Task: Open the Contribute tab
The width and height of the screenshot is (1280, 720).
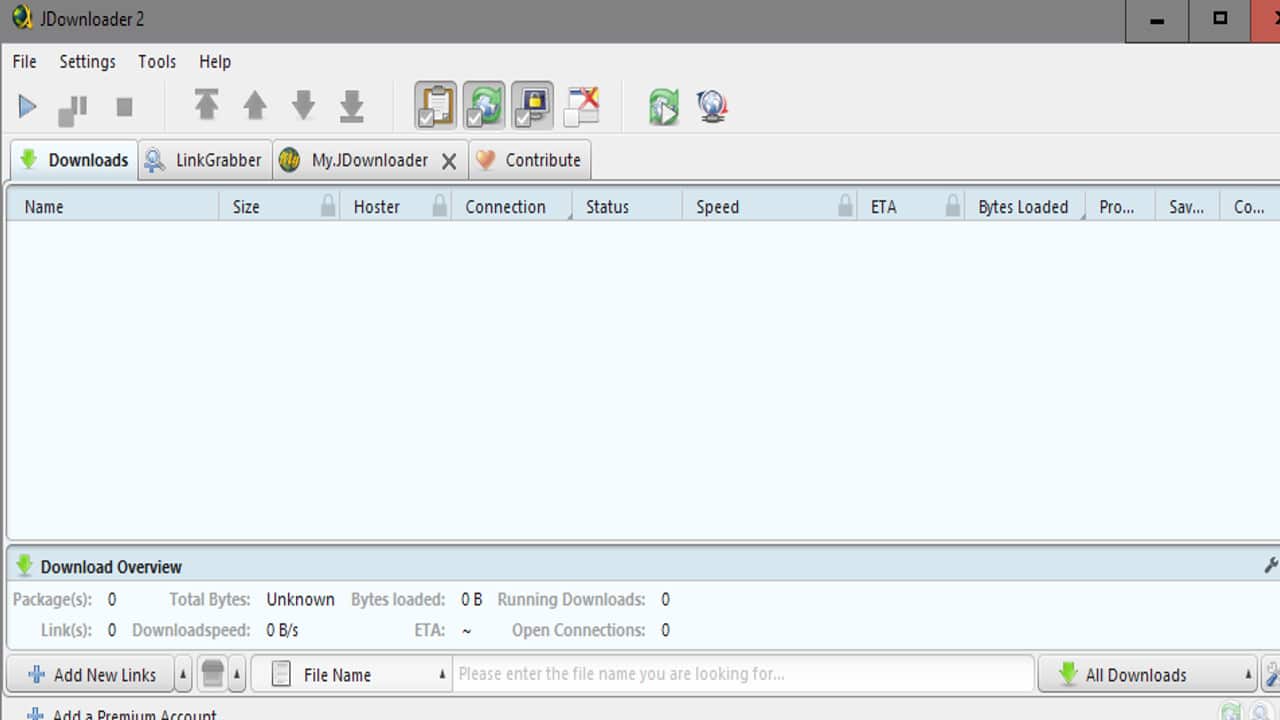Action: point(529,160)
